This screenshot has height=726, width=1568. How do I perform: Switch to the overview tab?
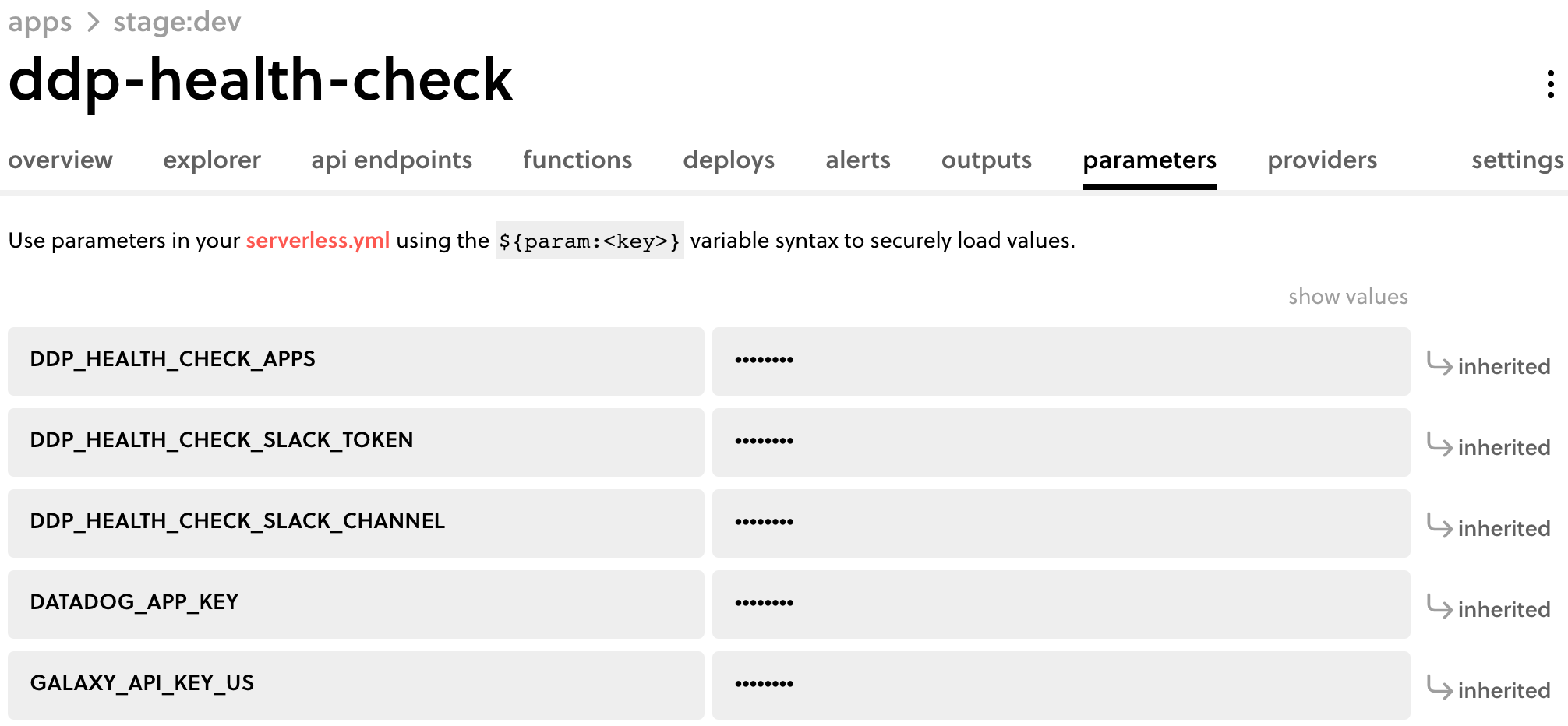[61, 160]
